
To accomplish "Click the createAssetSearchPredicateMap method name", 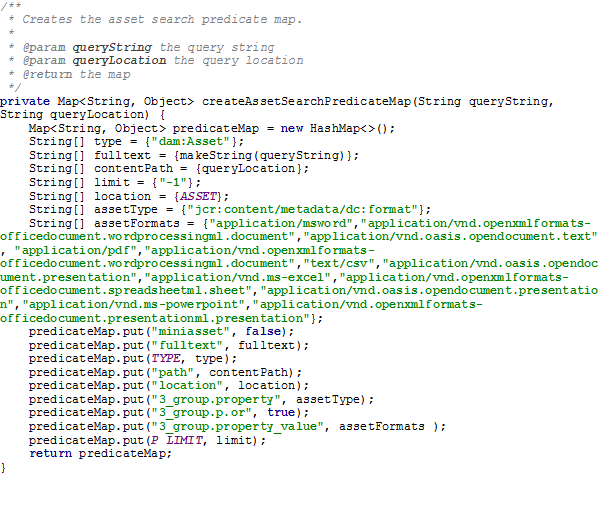I will tap(306, 102).
